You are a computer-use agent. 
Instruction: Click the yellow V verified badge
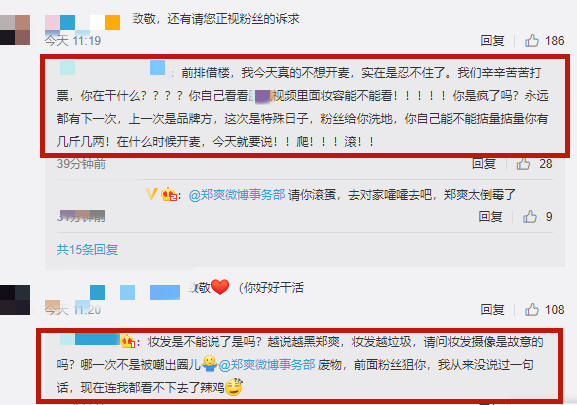151,193
